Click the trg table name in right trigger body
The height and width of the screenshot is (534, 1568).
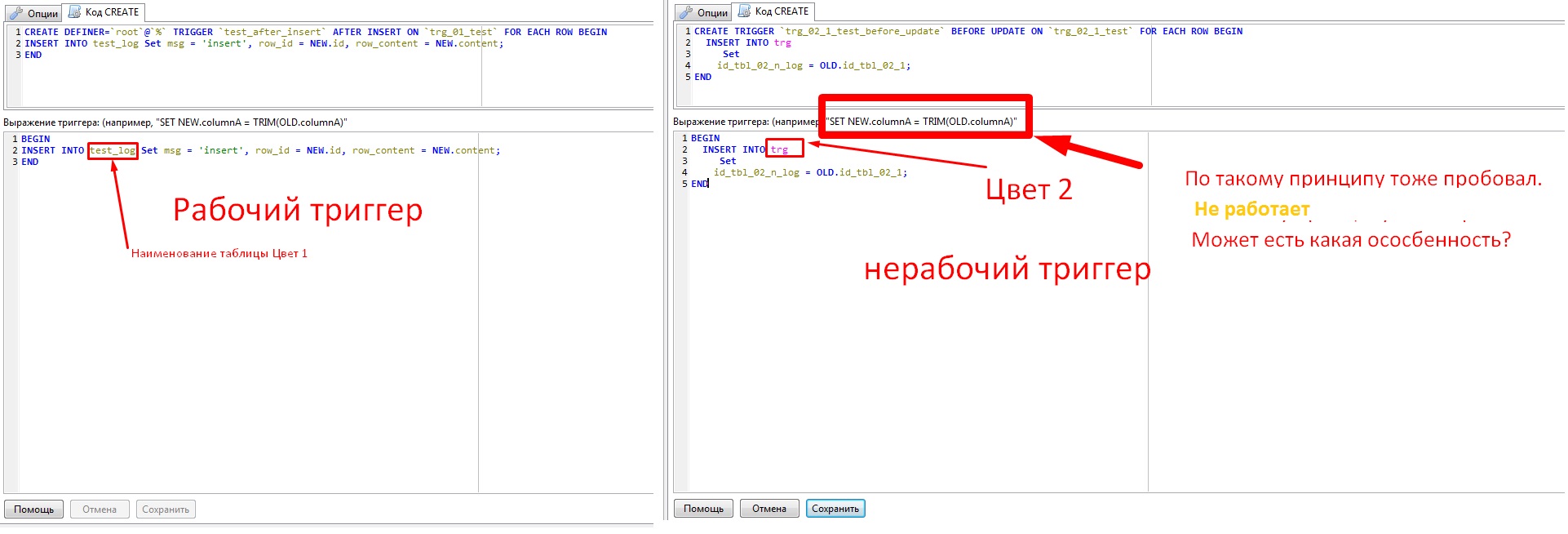780,149
